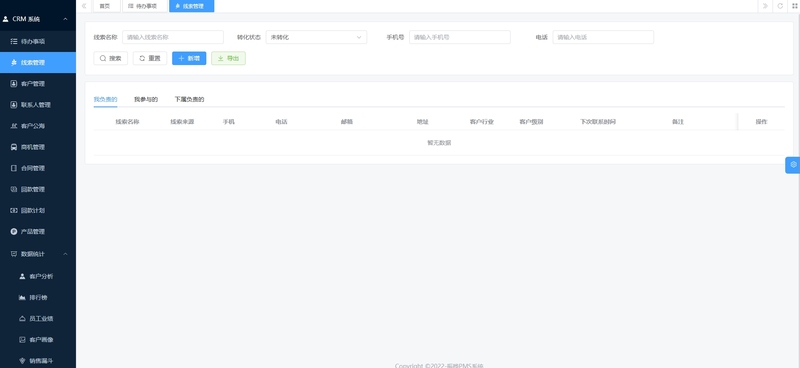The width and height of the screenshot is (800, 368).
Task: Click the four-square grid icon top right
Action: click(x=794, y=6)
